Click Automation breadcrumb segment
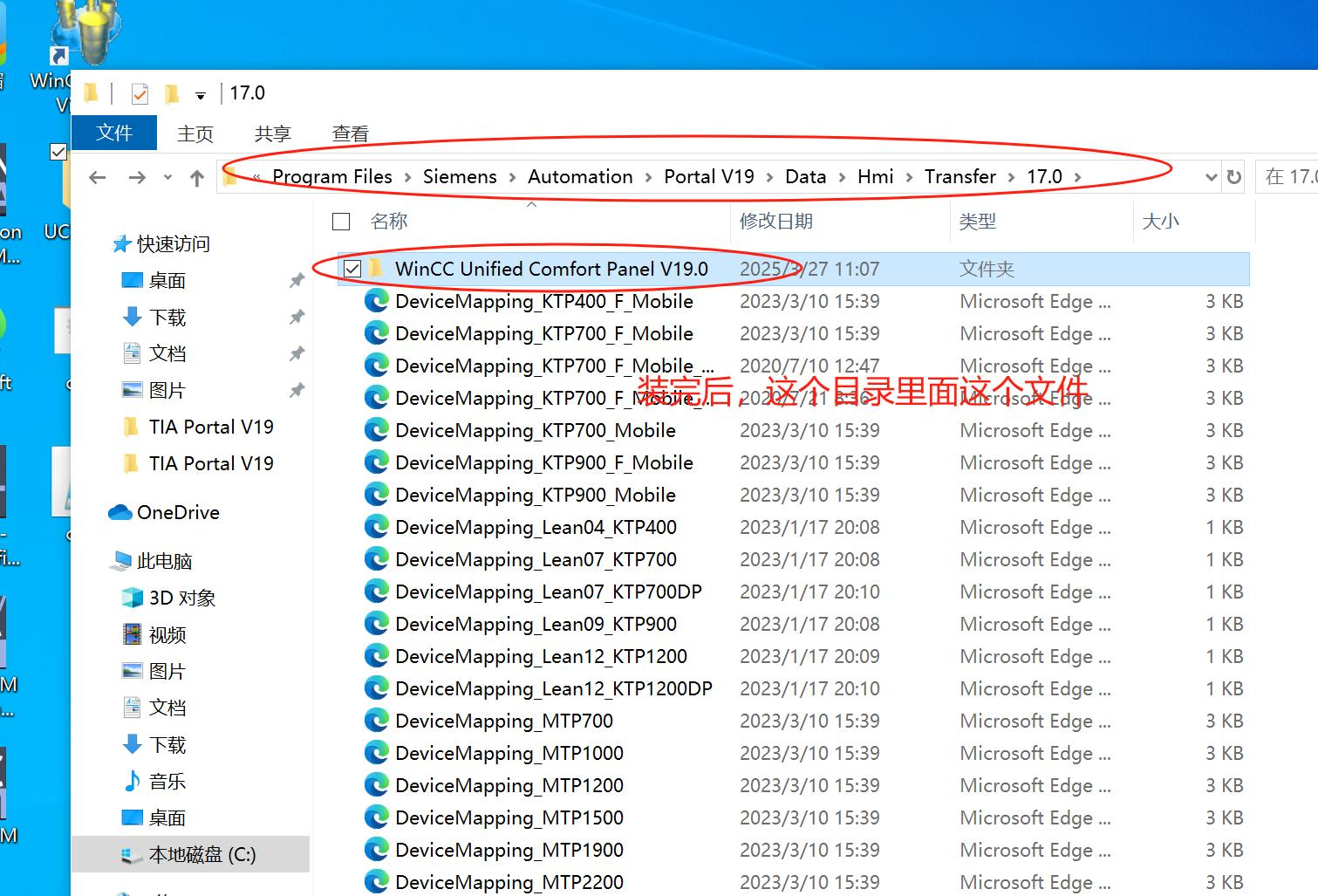The image size is (1318, 896). [580, 176]
